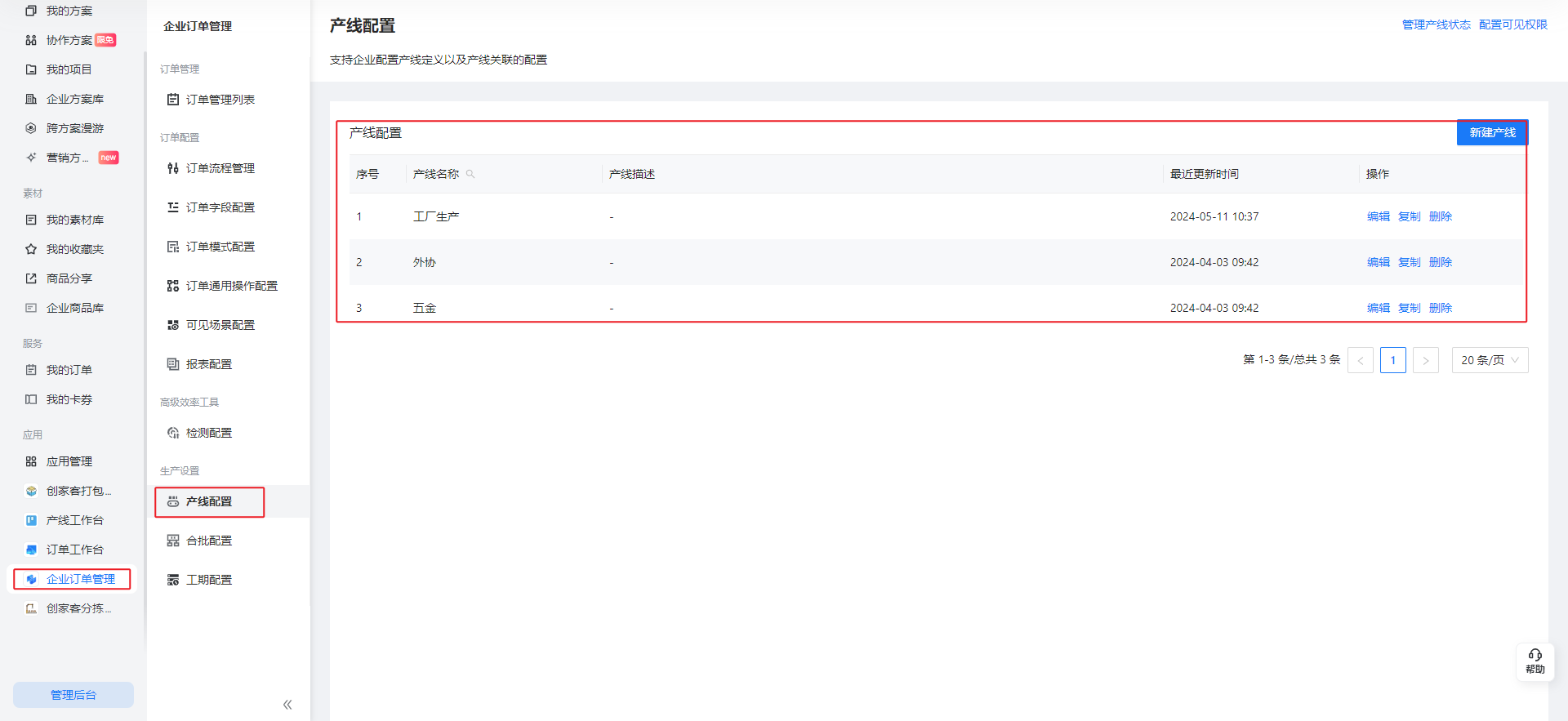
Task: Go to next page arrow
Action: pos(1425,360)
